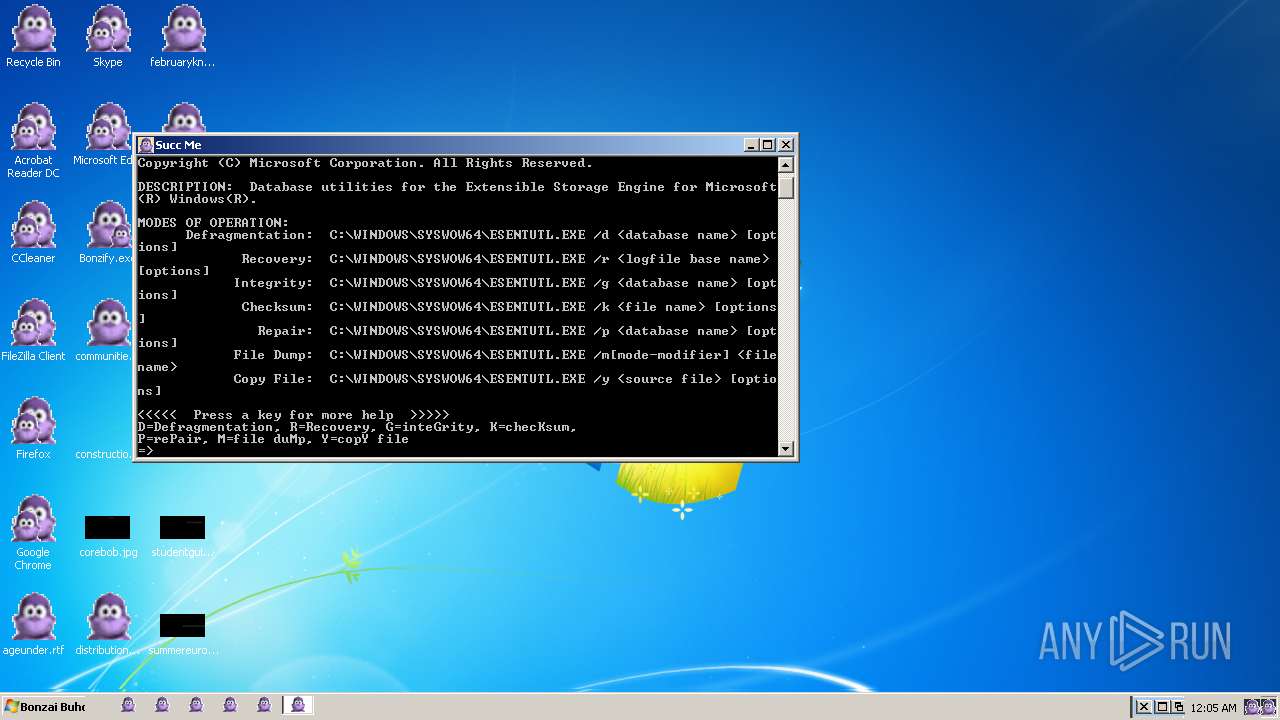Click the console vertical scrollbar thumb
The image size is (1280, 720).
(786, 186)
